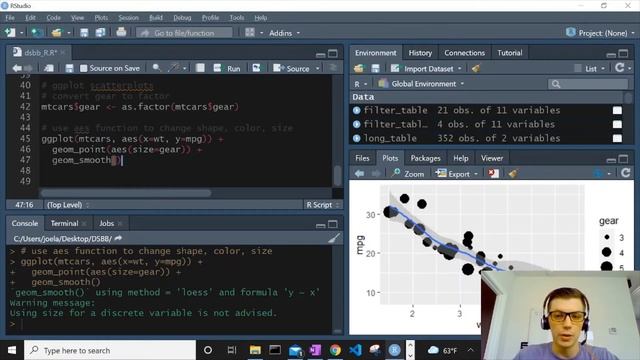The width and height of the screenshot is (640, 360).
Task: Switch to the Packages tab
Action: click(425, 158)
